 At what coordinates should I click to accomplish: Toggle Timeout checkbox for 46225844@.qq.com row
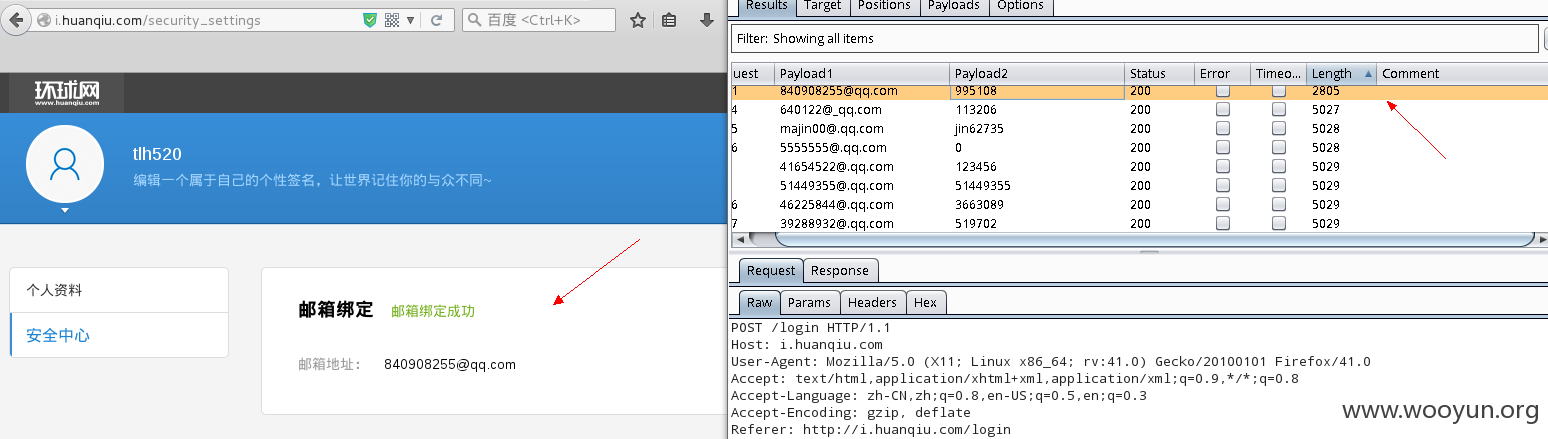tap(1279, 205)
